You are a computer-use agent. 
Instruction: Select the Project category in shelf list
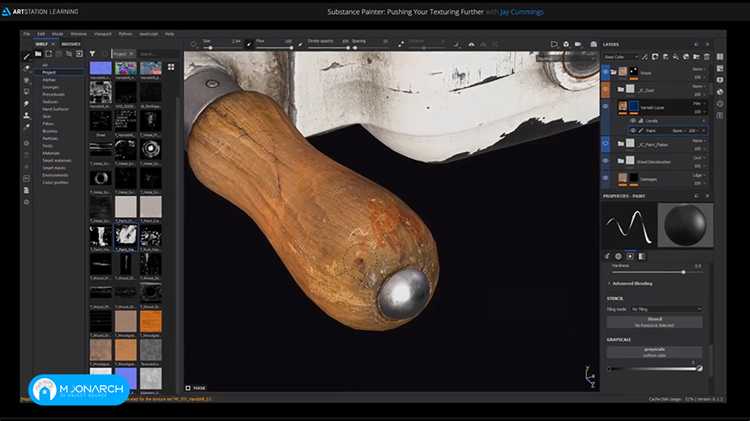point(49,72)
